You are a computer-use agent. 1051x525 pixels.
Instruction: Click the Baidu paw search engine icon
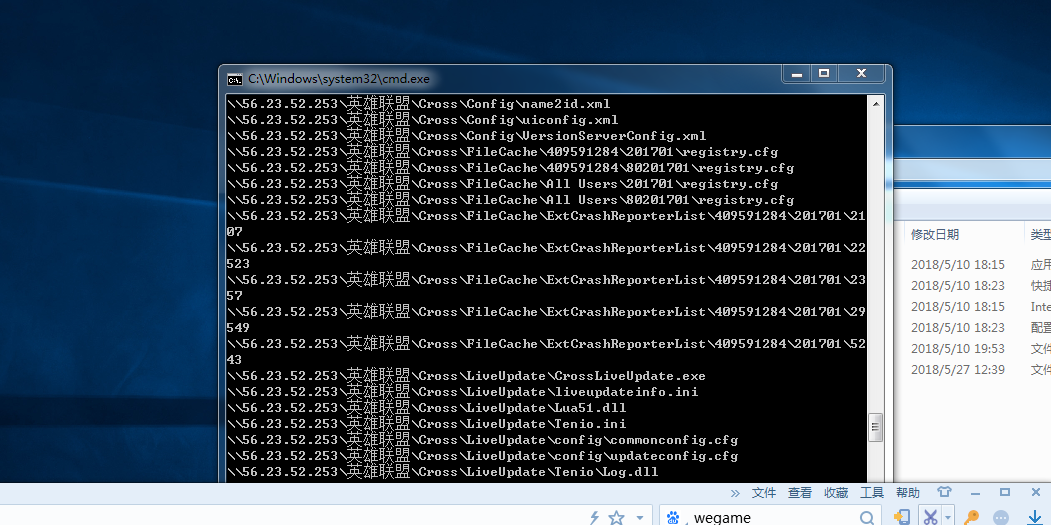(673, 518)
